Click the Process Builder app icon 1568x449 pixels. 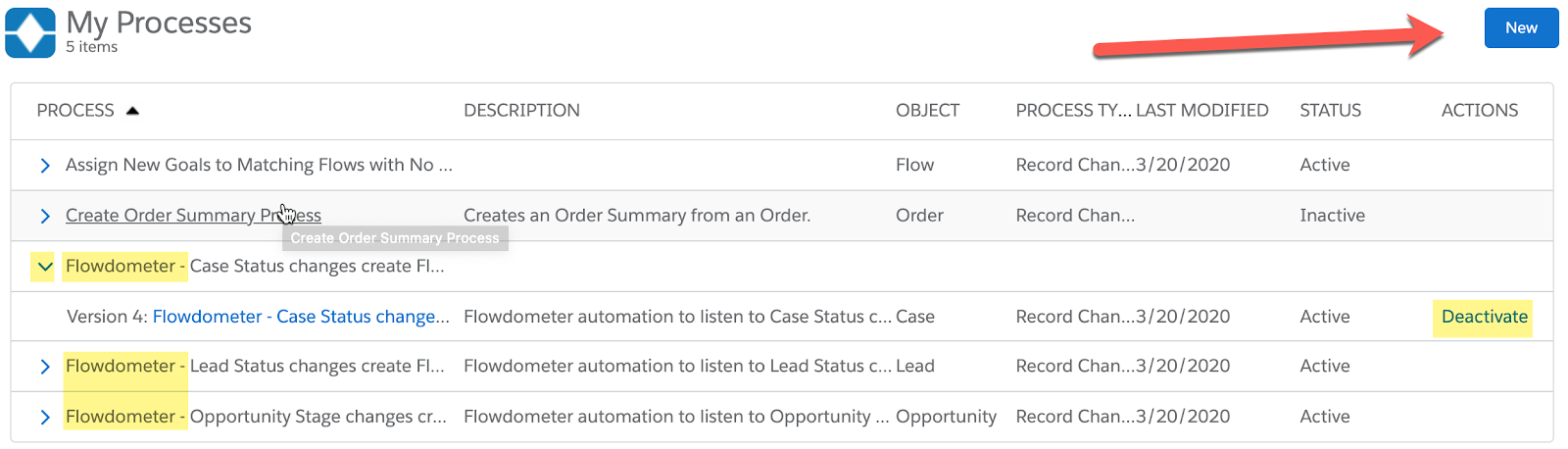[30, 32]
